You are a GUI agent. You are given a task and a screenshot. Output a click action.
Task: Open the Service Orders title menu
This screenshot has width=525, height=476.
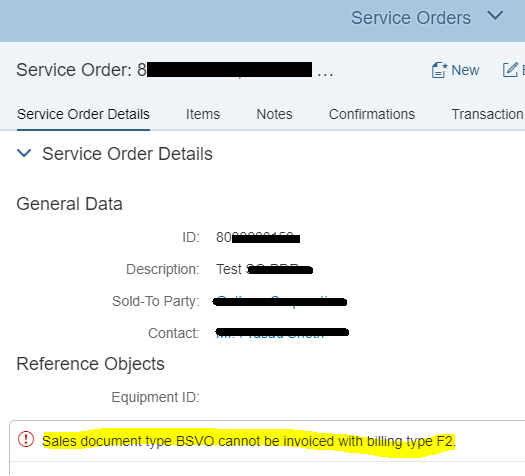coord(411,18)
